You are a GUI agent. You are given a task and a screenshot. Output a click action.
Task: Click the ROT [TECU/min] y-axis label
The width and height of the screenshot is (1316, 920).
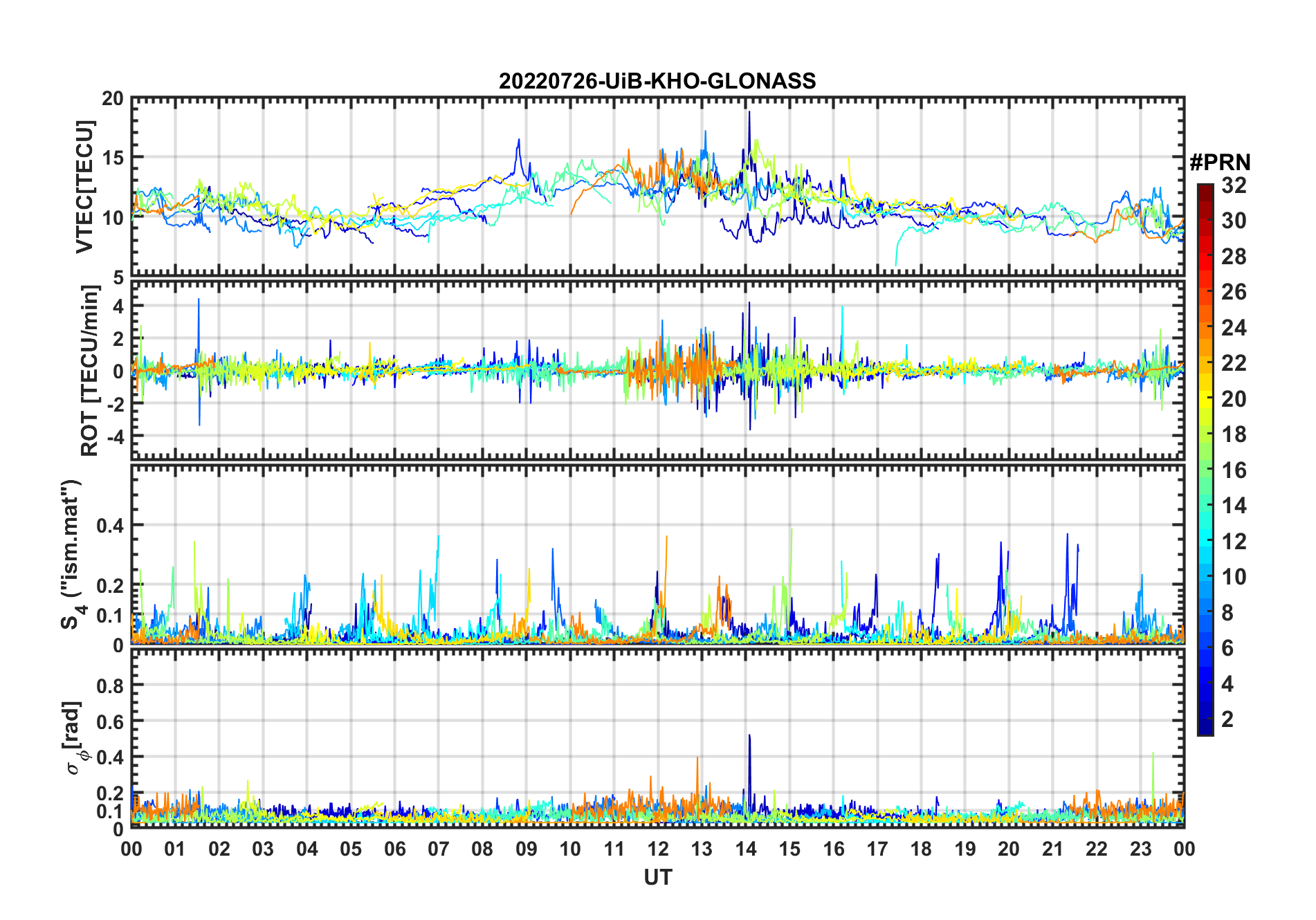pyautogui.click(x=89, y=370)
